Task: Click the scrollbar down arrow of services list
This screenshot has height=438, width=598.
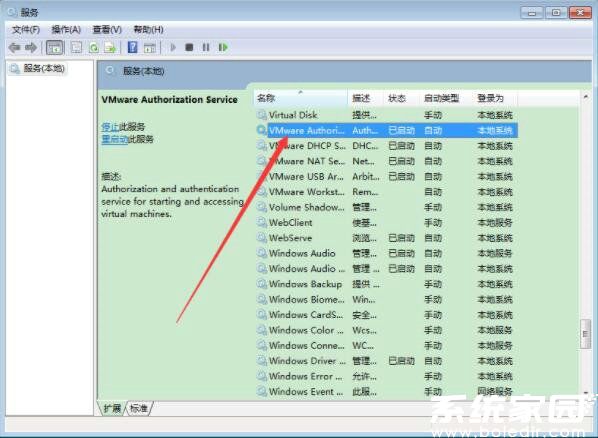Action: click(x=585, y=393)
